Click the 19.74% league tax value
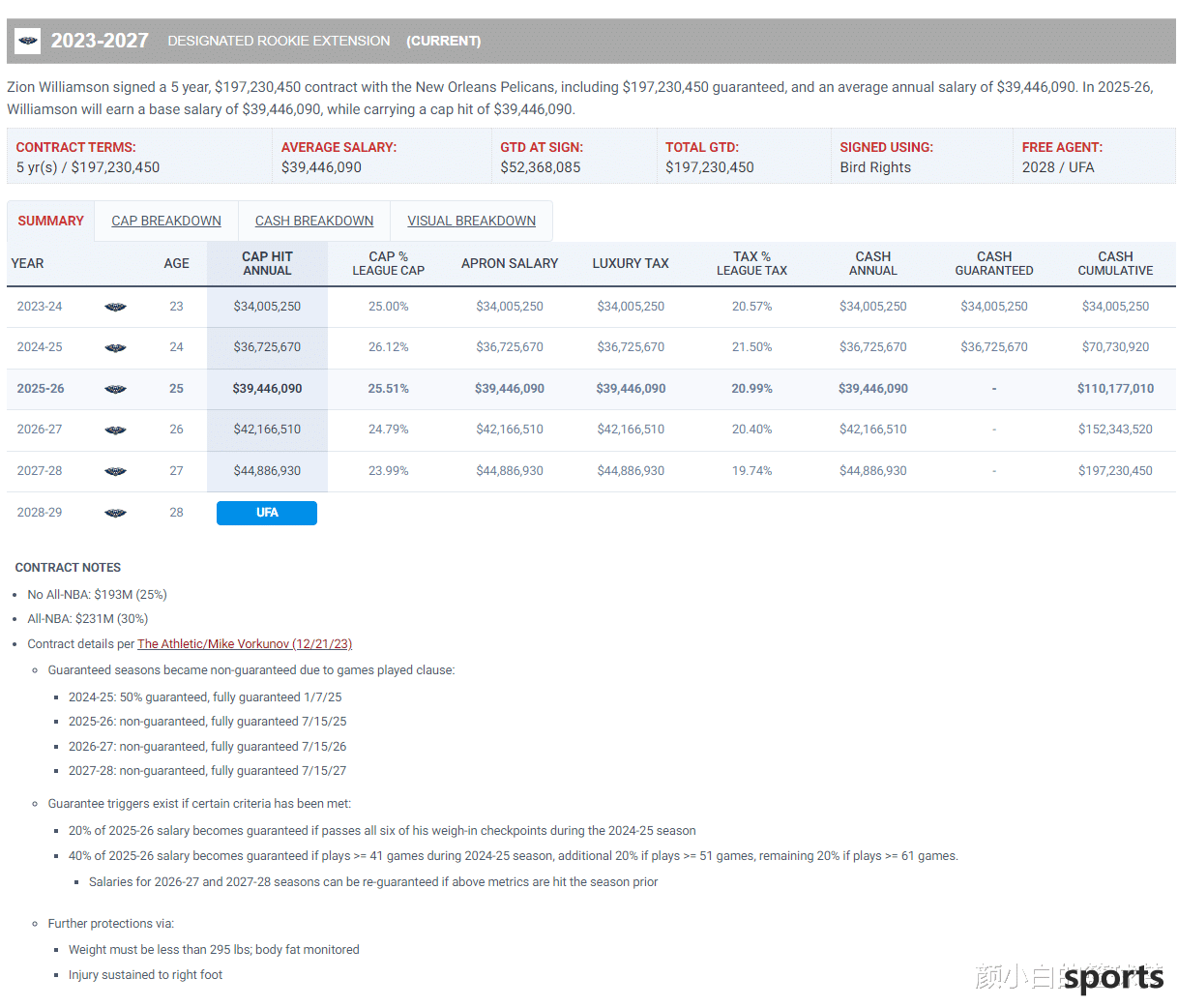Viewport: 1178px width, 1008px height. 751,471
